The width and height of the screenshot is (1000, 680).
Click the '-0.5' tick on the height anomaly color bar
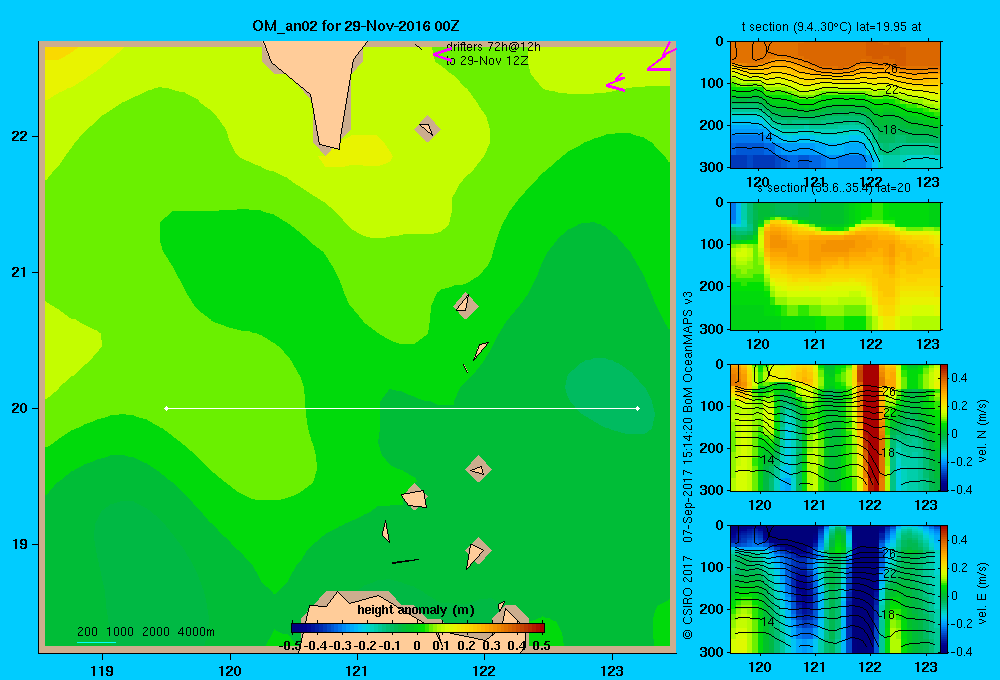click(291, 646)
